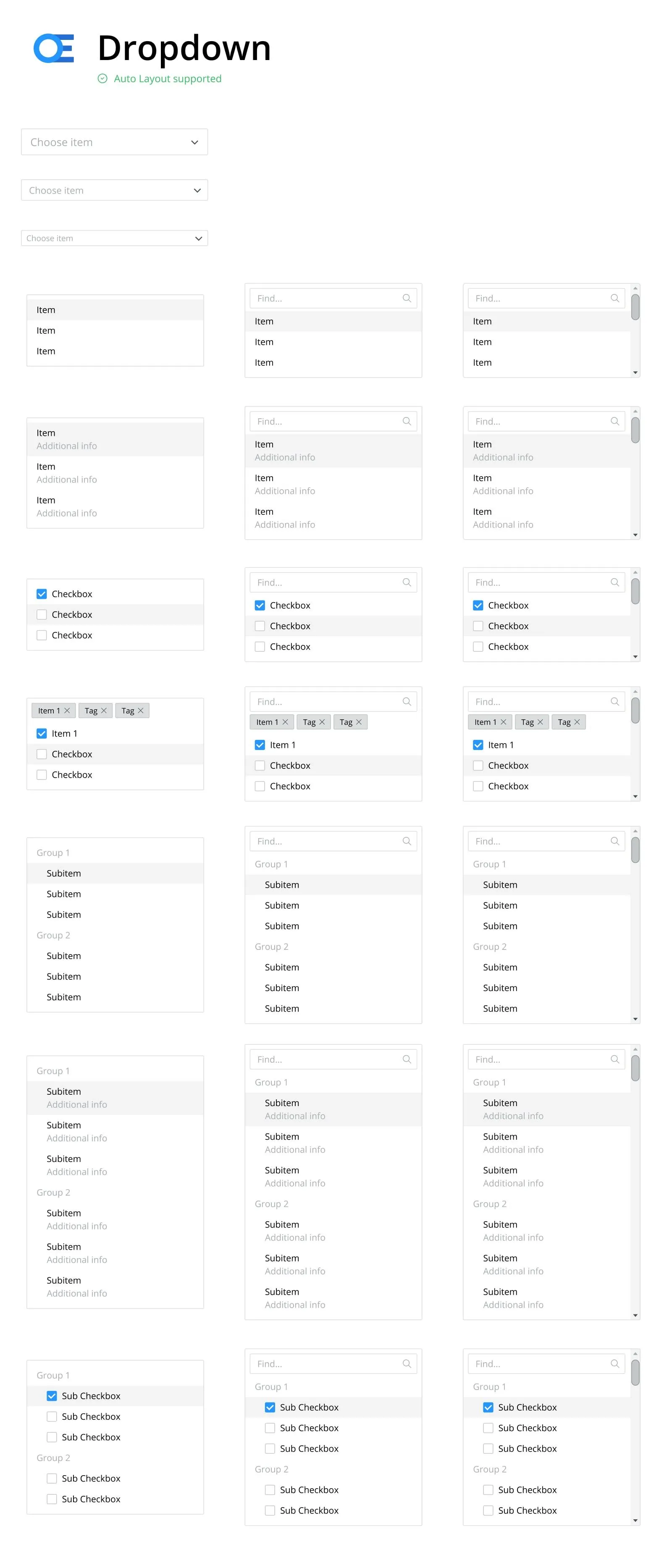Click search icon in the scrollable tag list's Find field
672x1568 pixels.
click(615, 701)
